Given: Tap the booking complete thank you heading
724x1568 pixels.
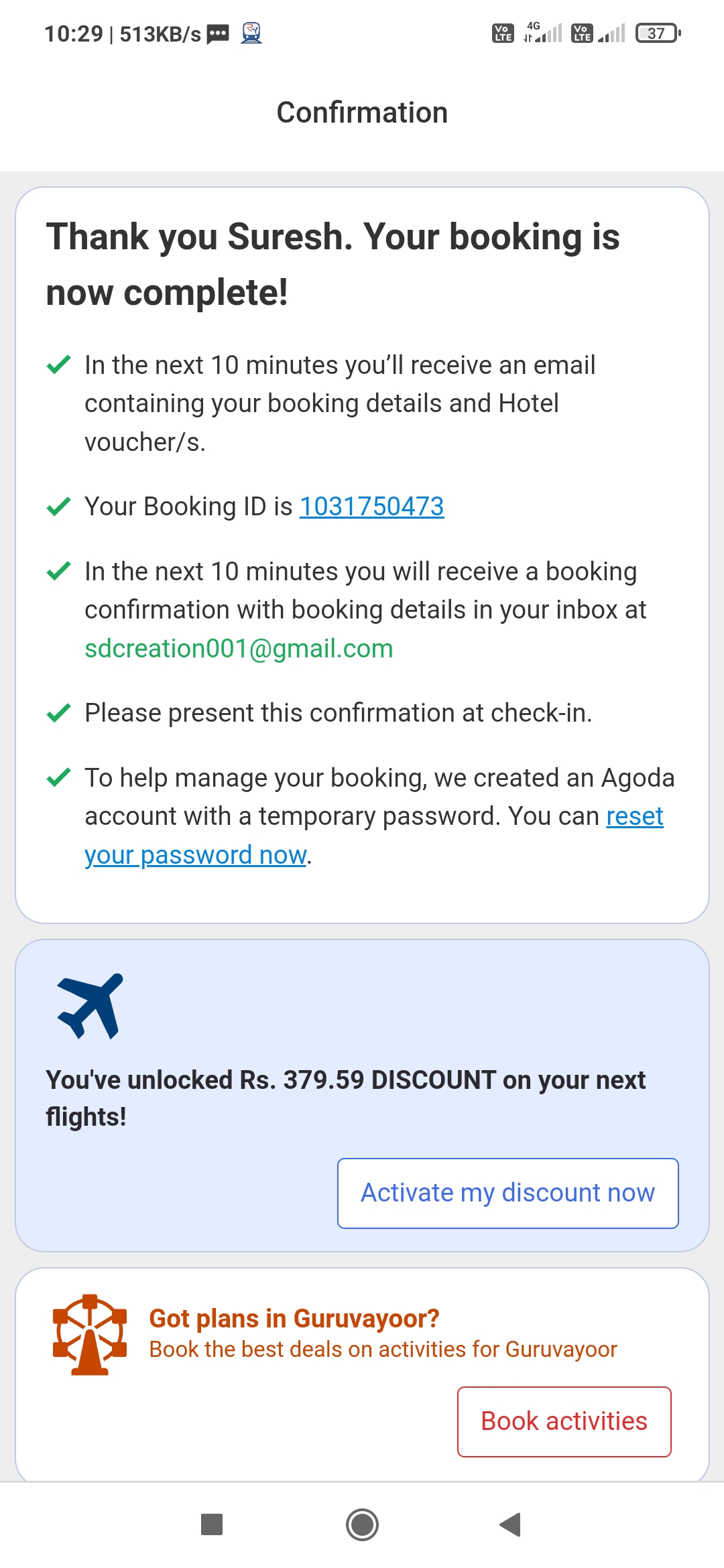Looking at the screenshot, I should pyautogui.click(x=333, y=265).
